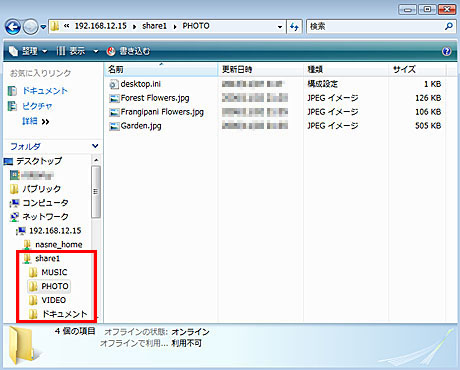This screenshot has width=460, height=370.
Task: Open the recent pages dropdown arrow
Action: (x=43, y=27)
